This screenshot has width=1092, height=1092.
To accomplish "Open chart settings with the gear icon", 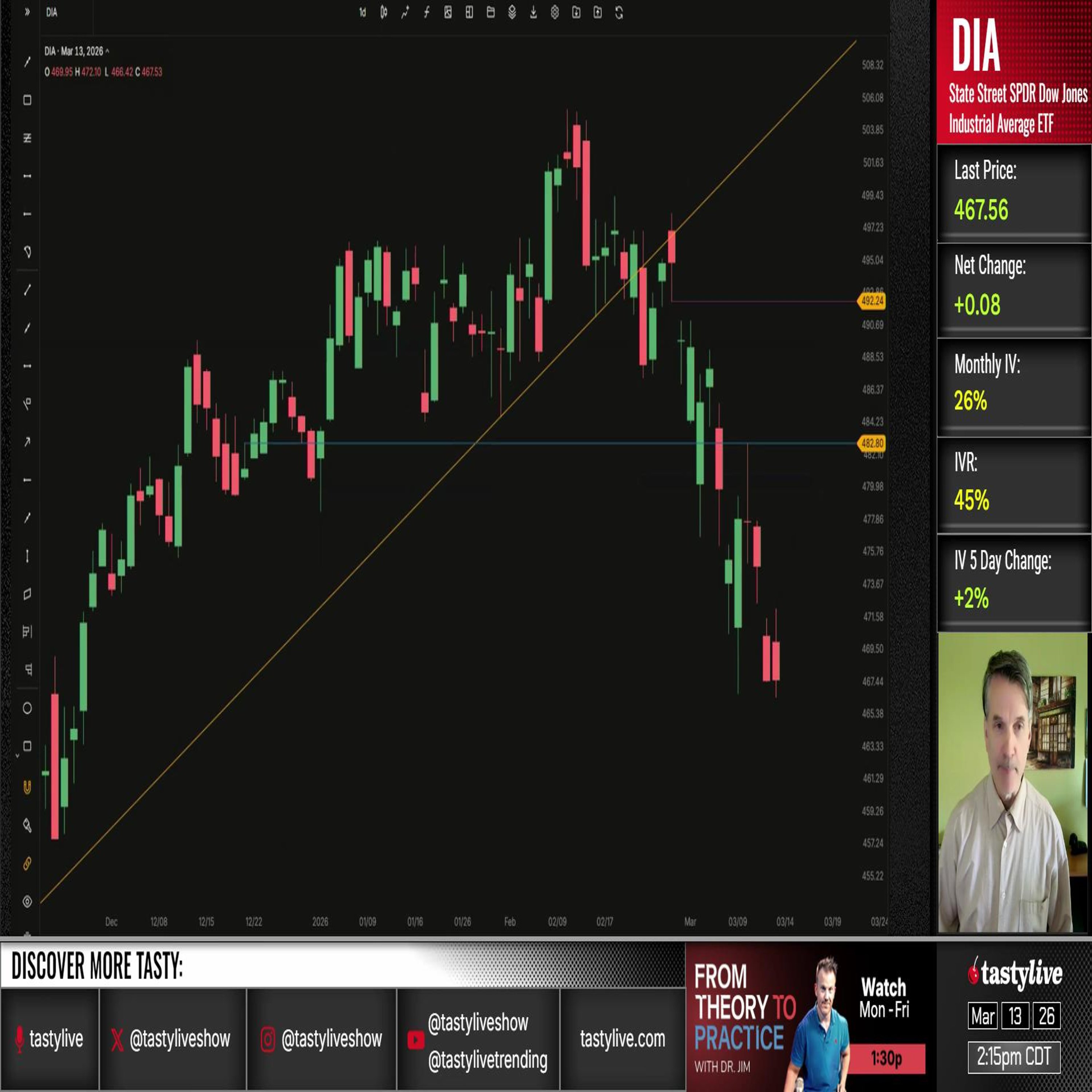I will [x=554, y=12].
